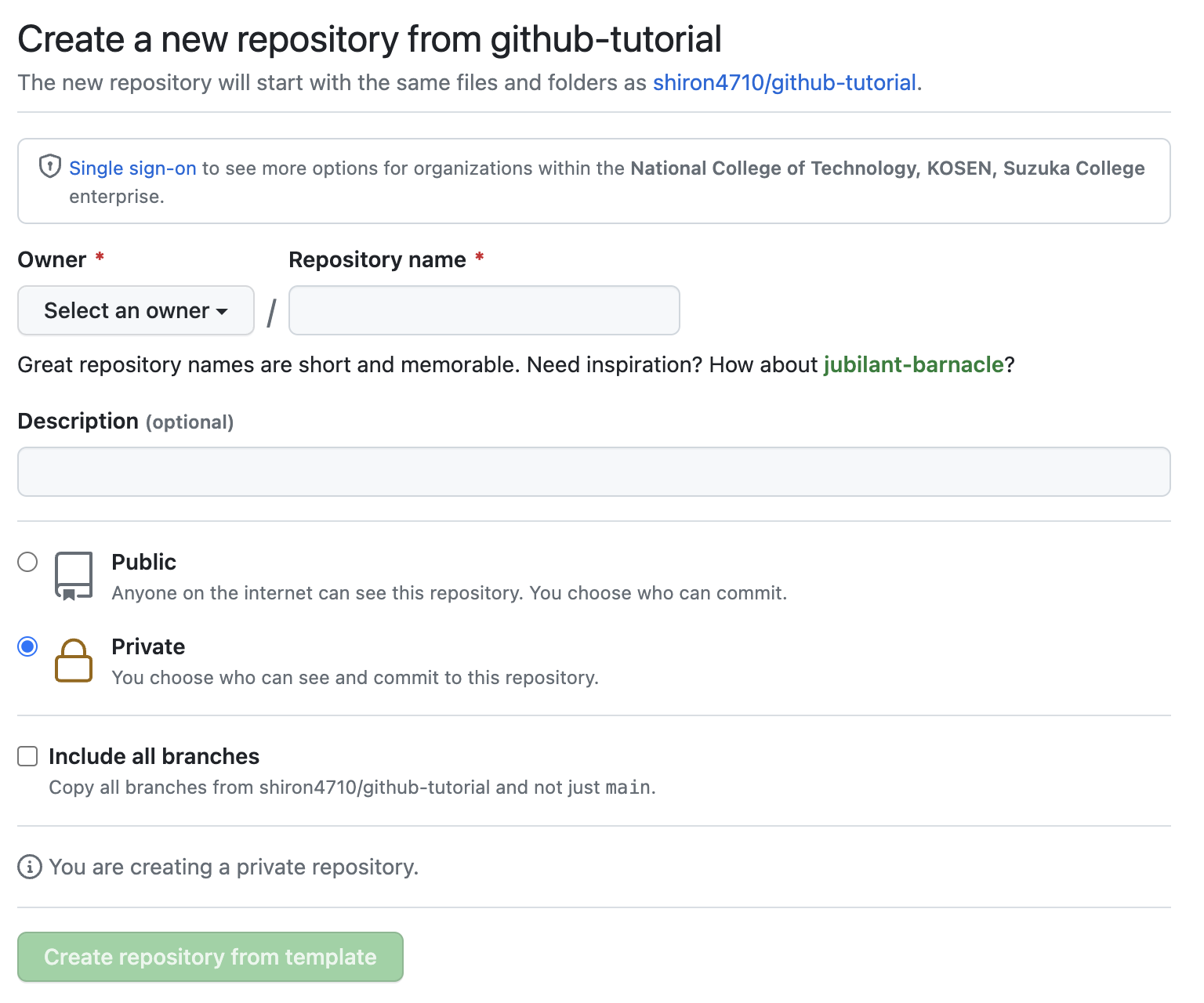Follow the Single sign-on link
The height and width of the screenshot is (1003, 1204).
click(132, 168)
